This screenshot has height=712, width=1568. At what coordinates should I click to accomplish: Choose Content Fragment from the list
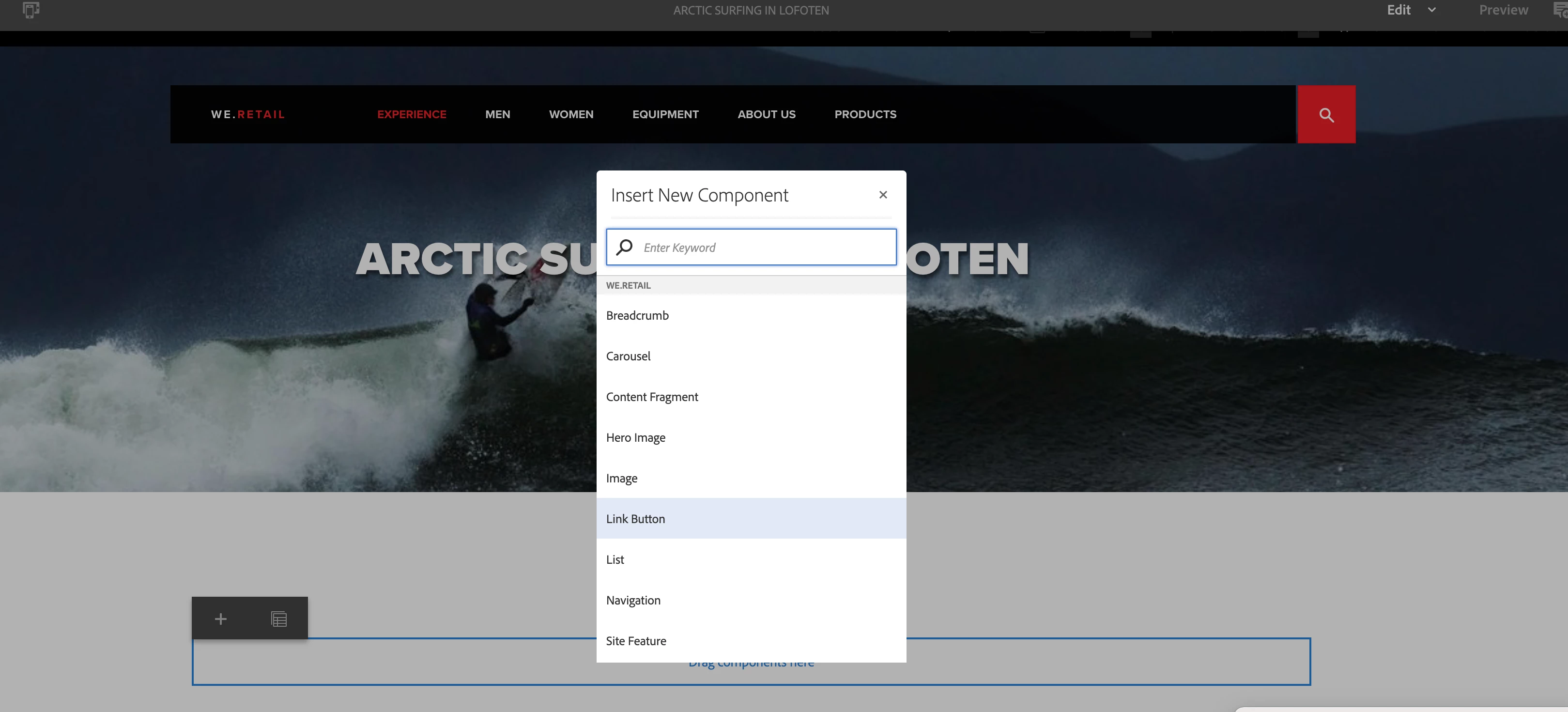point(652,397)
